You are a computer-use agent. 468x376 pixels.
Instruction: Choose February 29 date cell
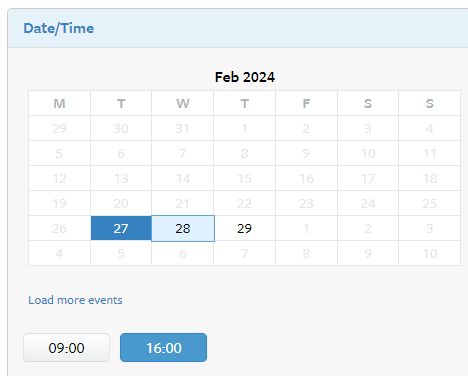coord(244,228)
